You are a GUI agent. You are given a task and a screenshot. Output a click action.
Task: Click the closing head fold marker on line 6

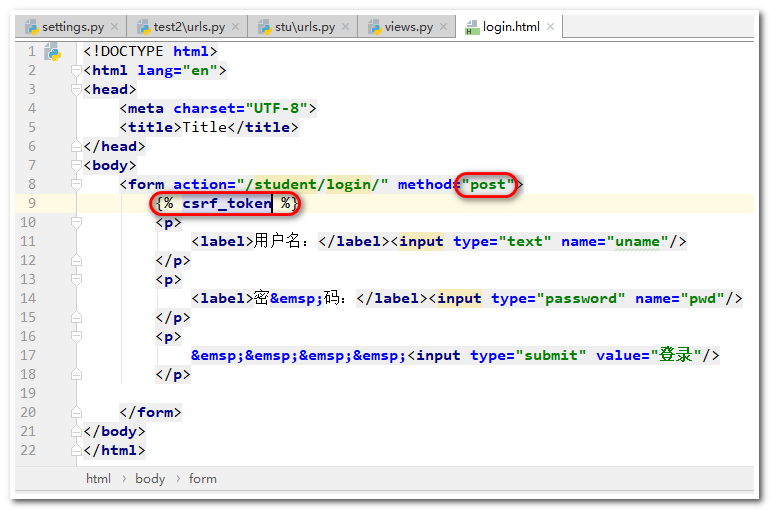(x=76, y=146)
